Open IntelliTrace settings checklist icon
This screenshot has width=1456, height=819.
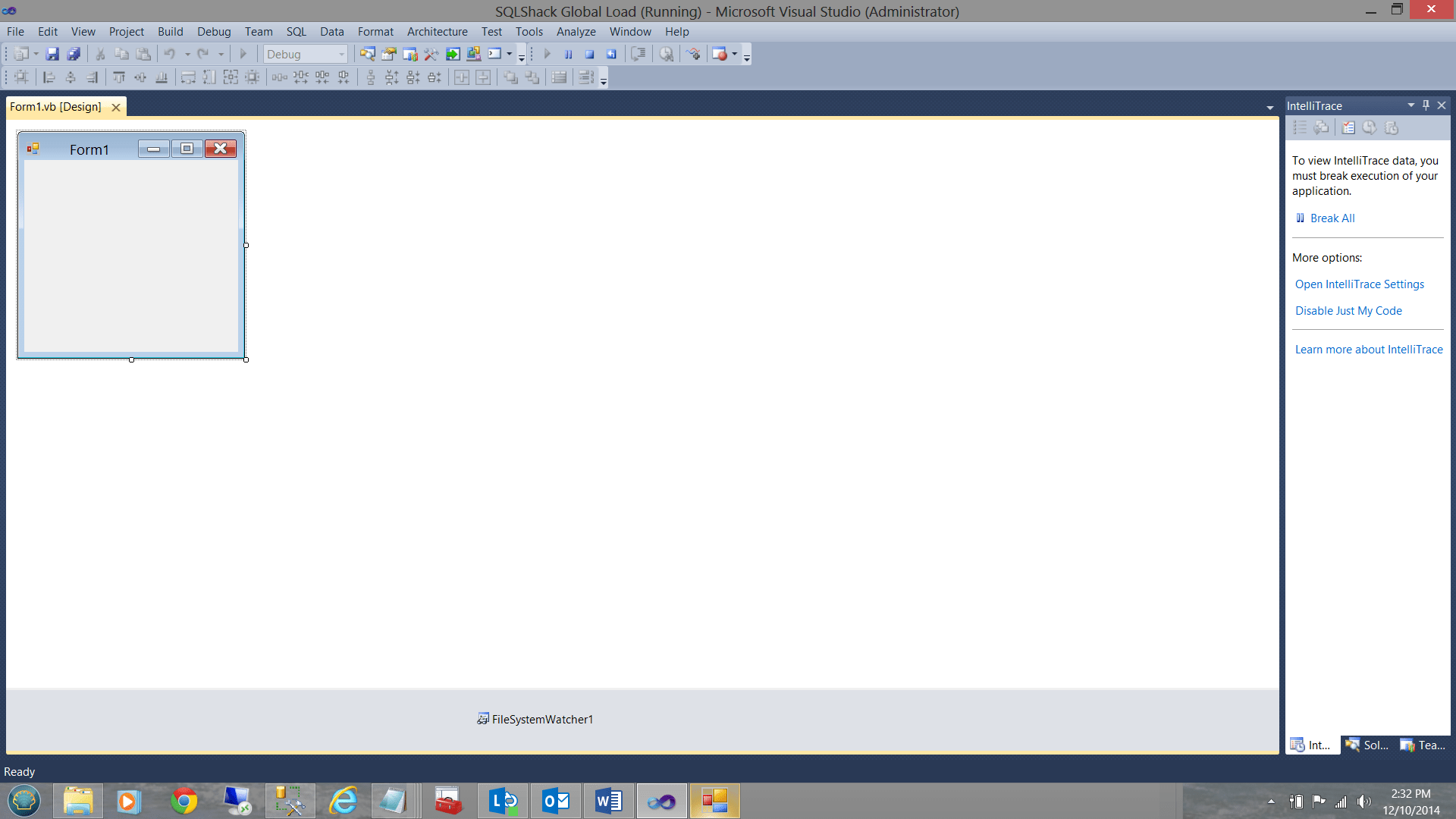[x=1348, y=127]
